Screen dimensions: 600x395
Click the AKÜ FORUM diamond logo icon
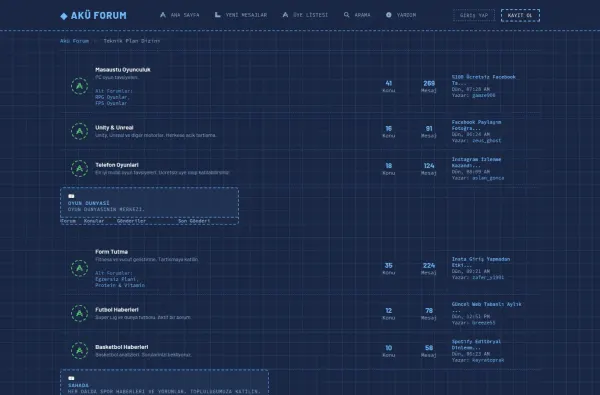64,16
